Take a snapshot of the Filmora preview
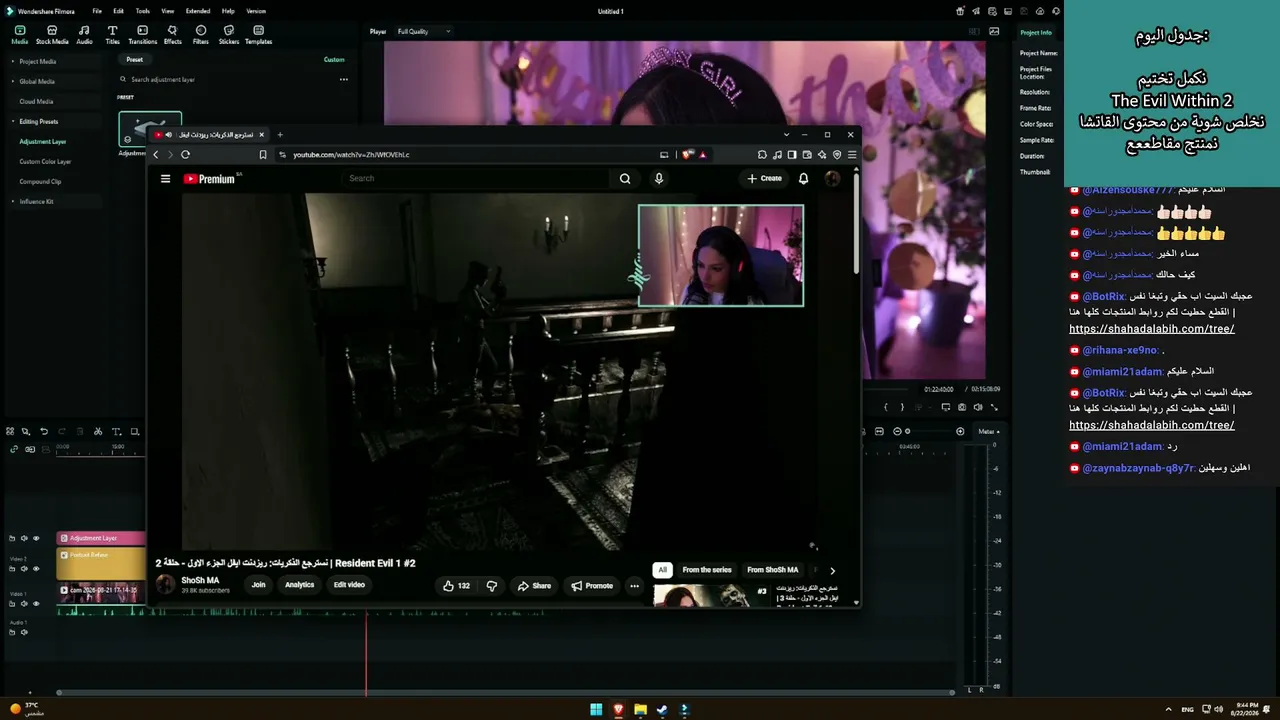The height and width of the screenshot is (720, 1280). [x=962, y=407]
